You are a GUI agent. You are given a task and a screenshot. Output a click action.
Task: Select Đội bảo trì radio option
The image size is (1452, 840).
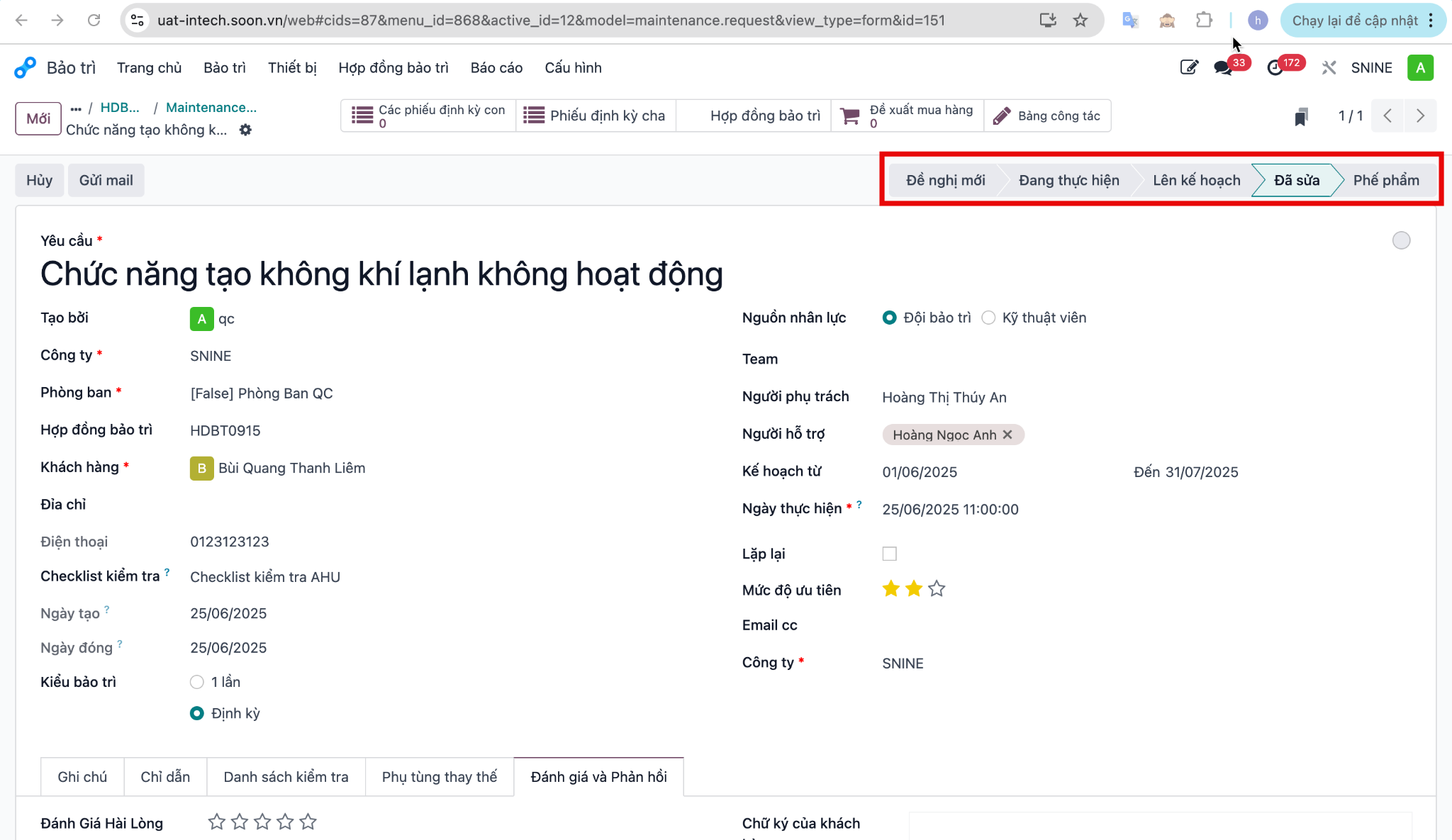pyautogui.click(x=889, y=318)
